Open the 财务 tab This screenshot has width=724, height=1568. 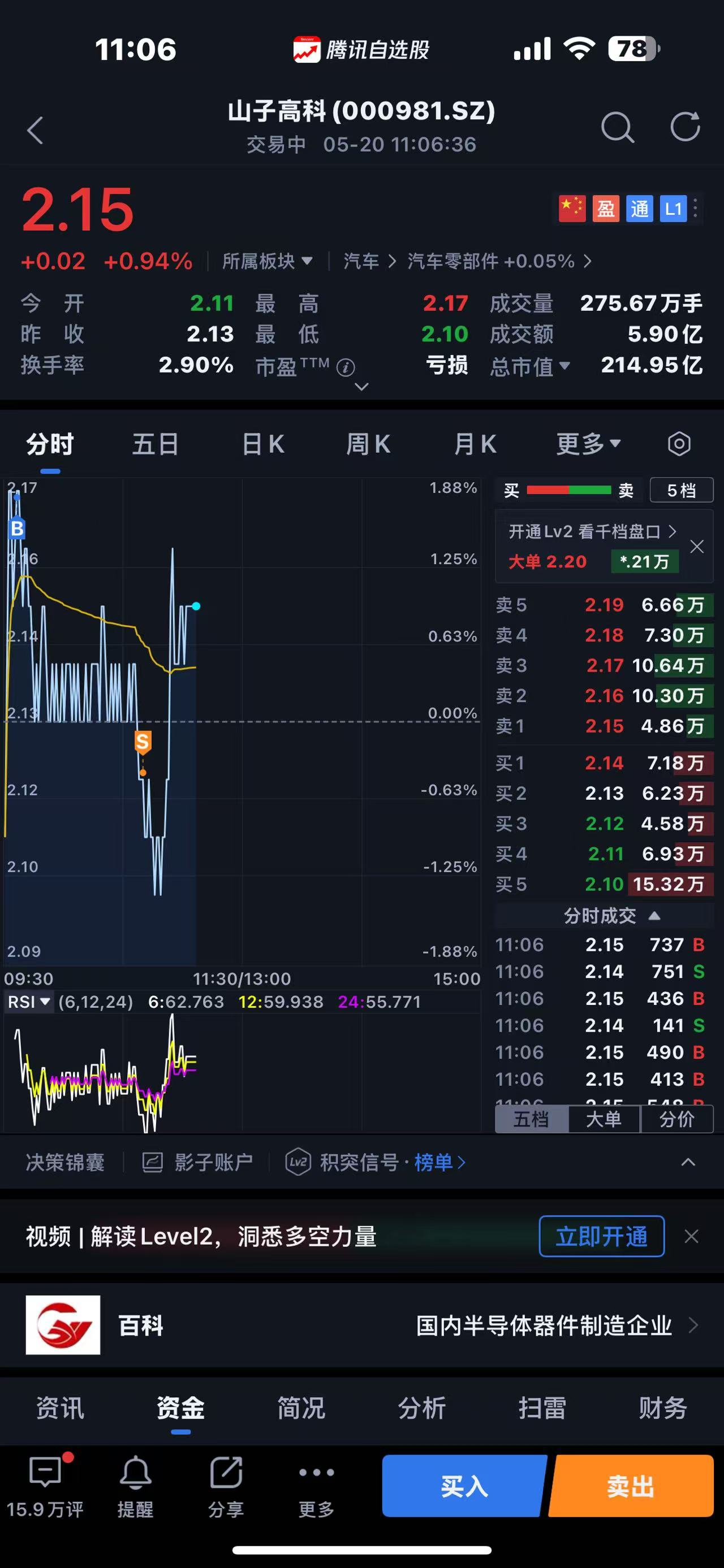click(x=663, y=1408)
